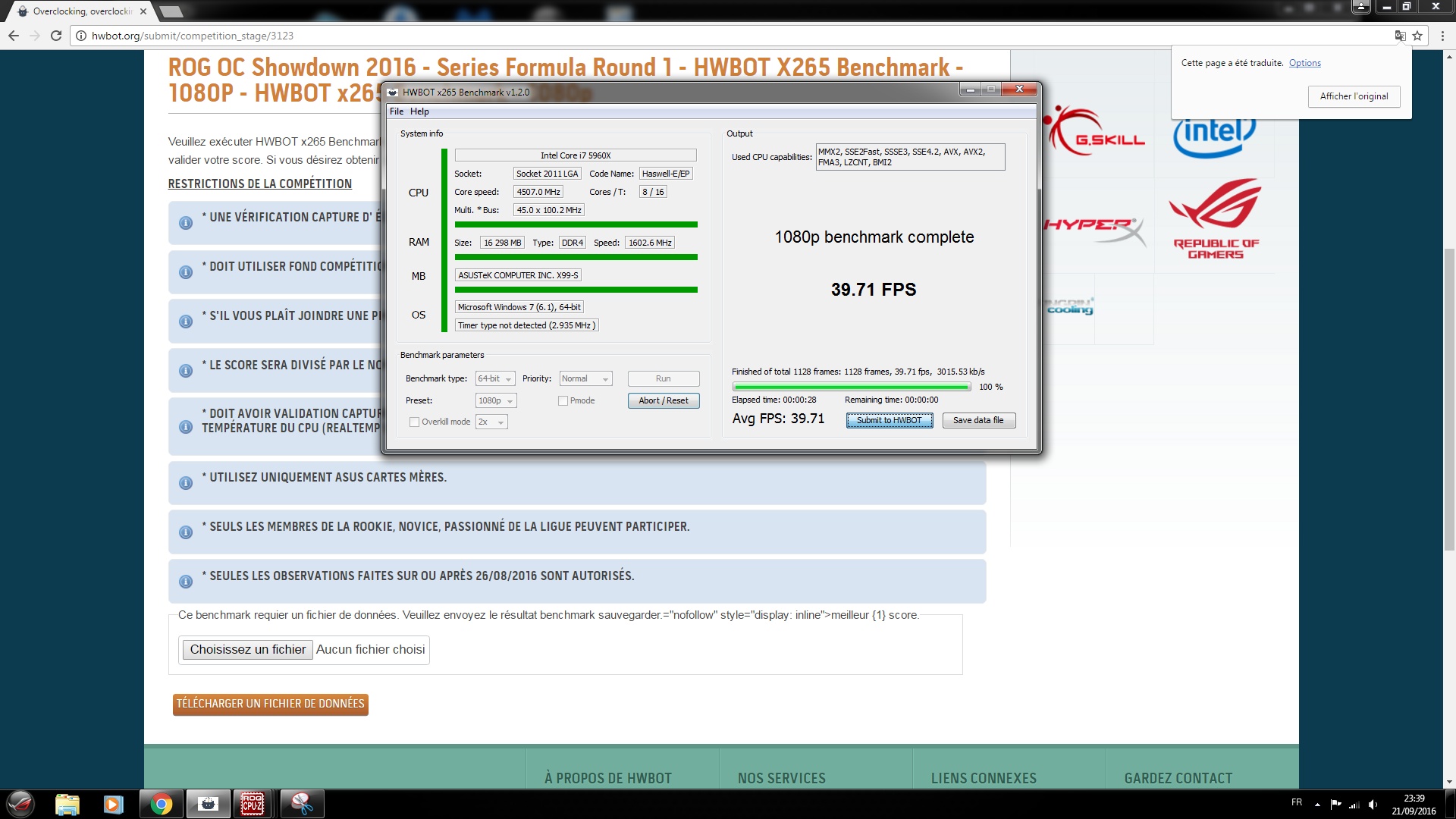Open the File menu in HWBOT x265
1456x819 pixels.
[397, 111]
